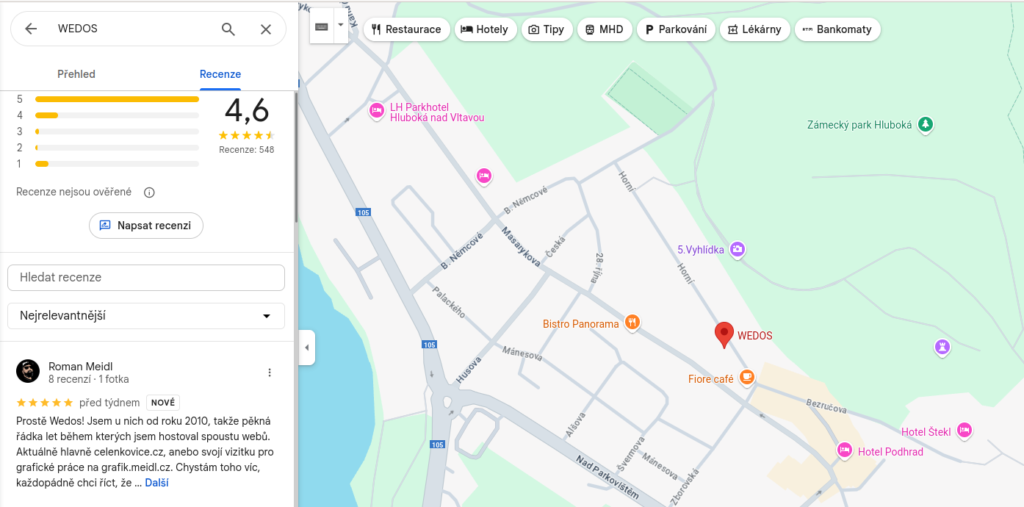Screen dimensions: 1024x507
Task: Select the Tipy chip
Action: pyautogui.click(x=547, y=29)
